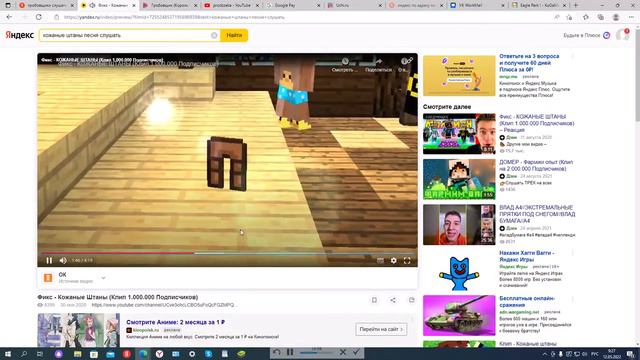
Task: Open Microsoft Edge taskbar icon
Action: coord(143,354)
